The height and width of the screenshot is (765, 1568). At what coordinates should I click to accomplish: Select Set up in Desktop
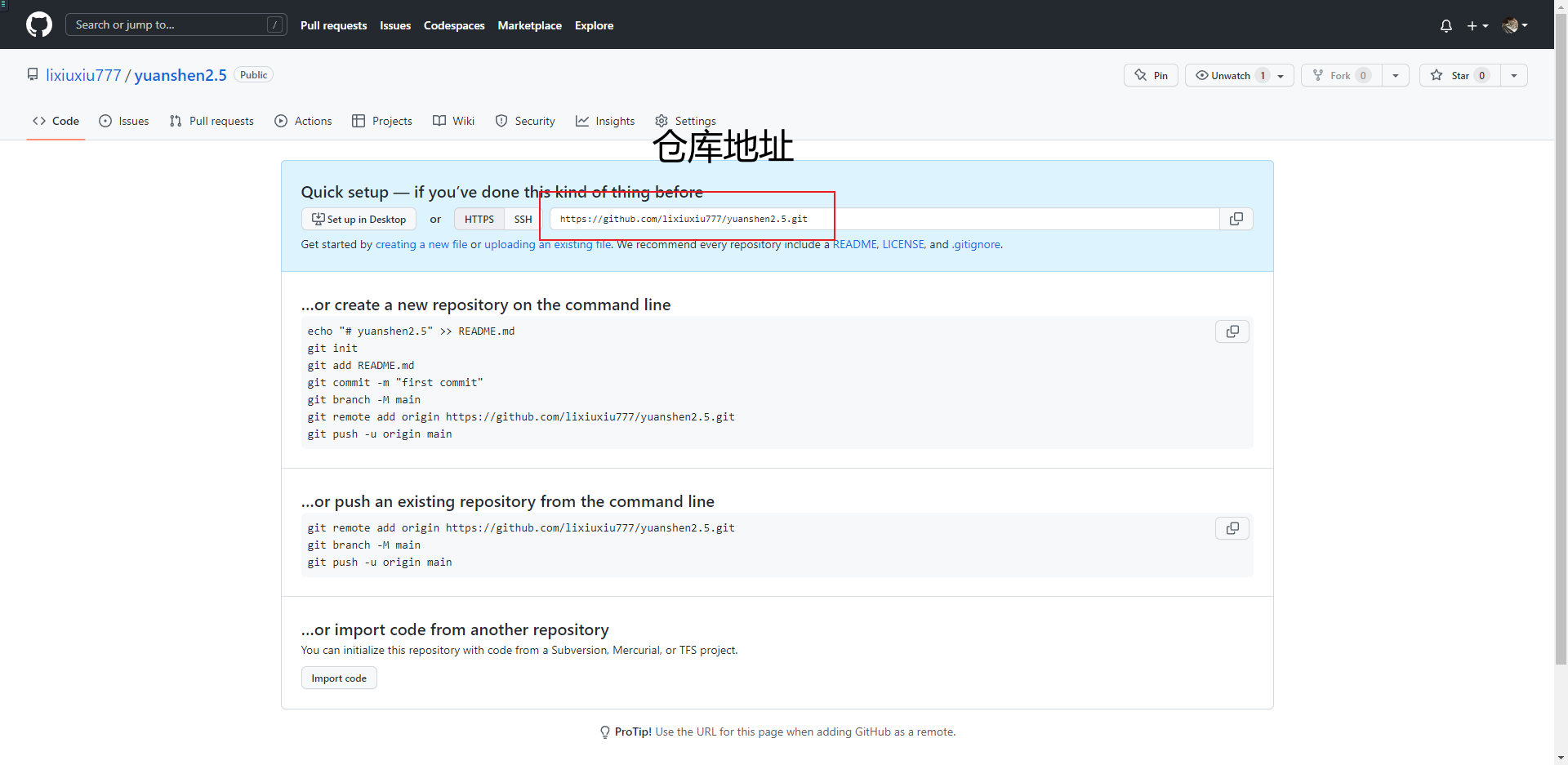pyautogui.click(x=358, y=219)
